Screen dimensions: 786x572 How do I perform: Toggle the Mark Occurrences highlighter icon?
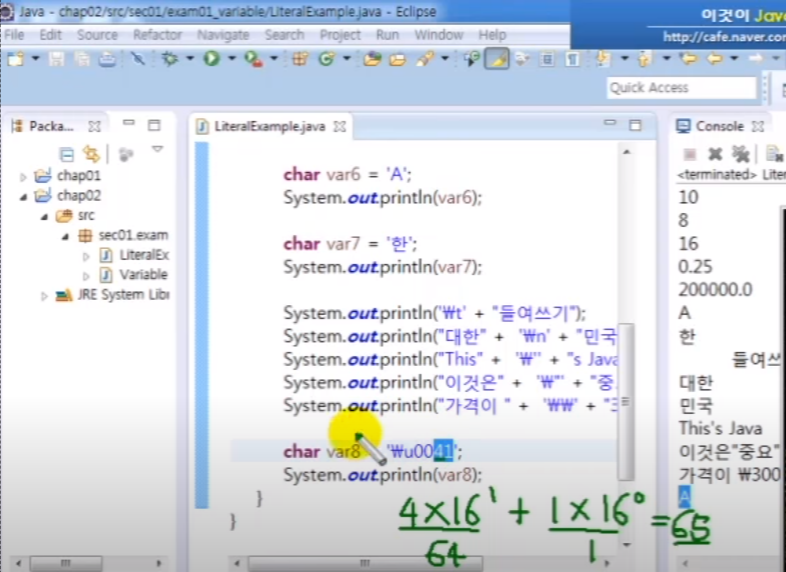(497, 59)
